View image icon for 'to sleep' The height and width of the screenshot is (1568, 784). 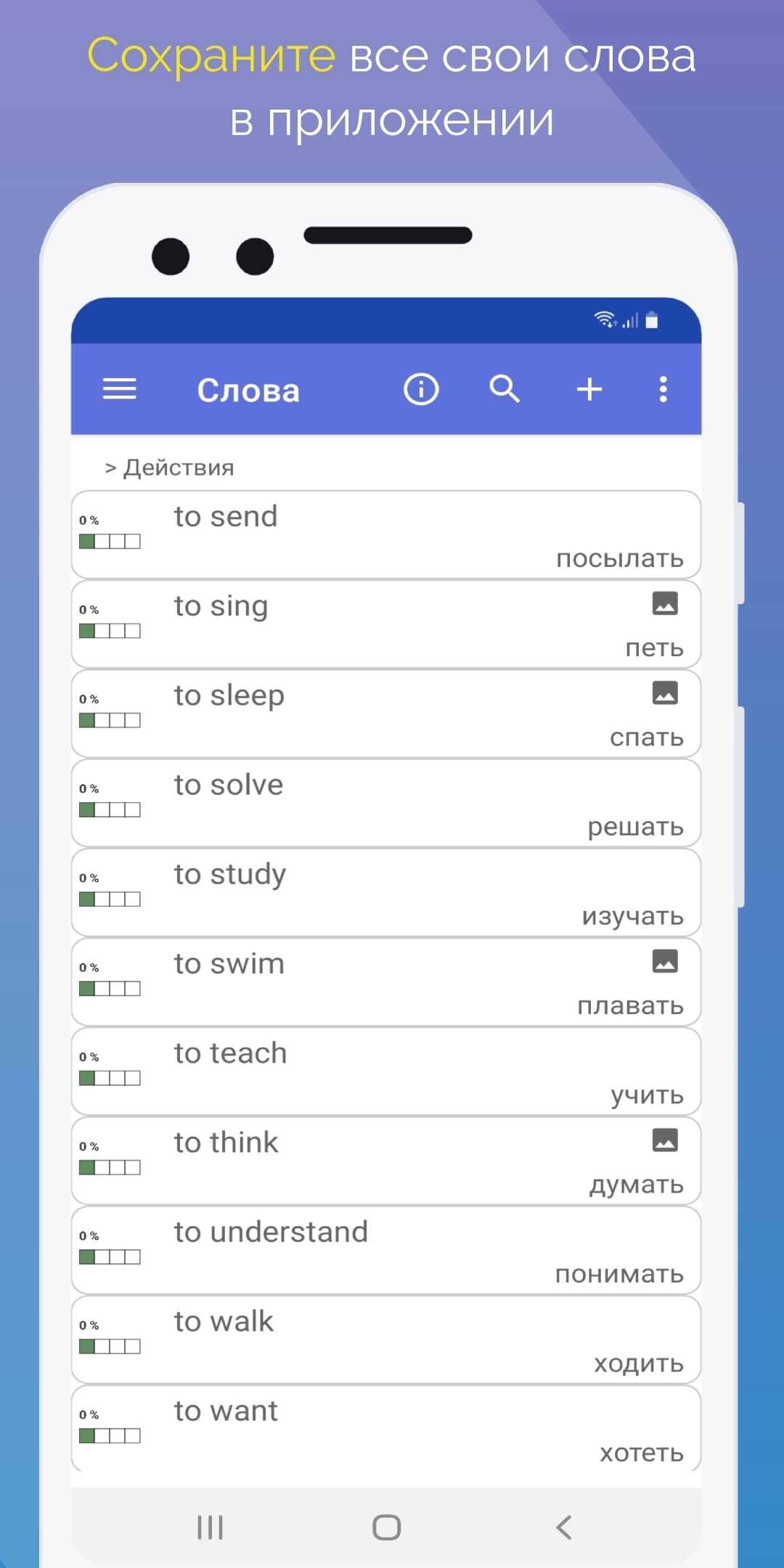click(x=665, y=693)
